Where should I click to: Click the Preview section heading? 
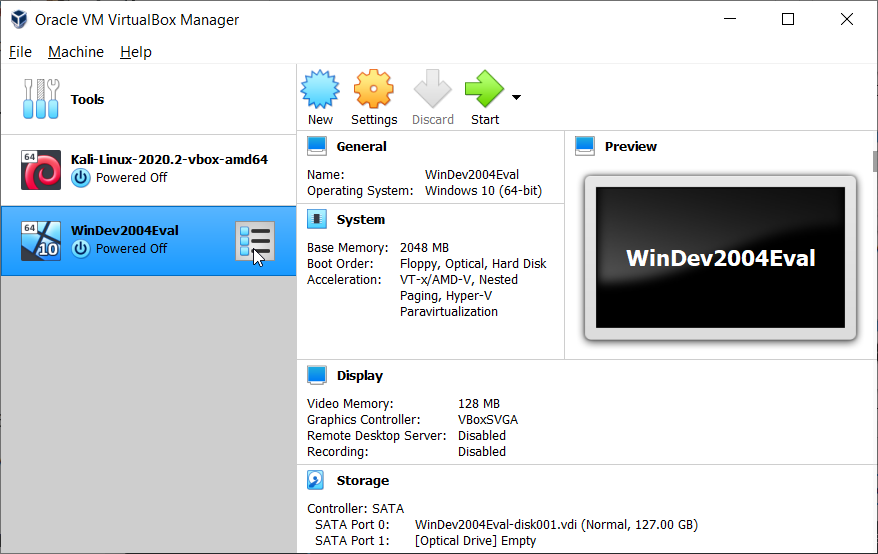coord(631,147)
